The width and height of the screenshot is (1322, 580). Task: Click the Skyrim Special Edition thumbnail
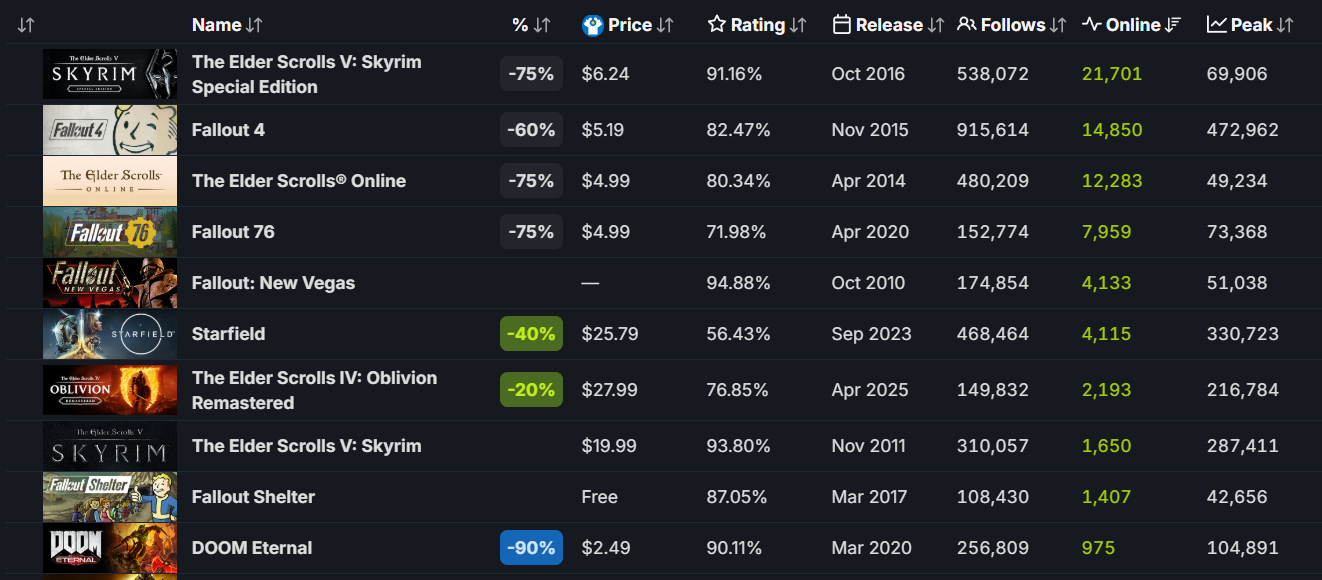coord(110,74)
